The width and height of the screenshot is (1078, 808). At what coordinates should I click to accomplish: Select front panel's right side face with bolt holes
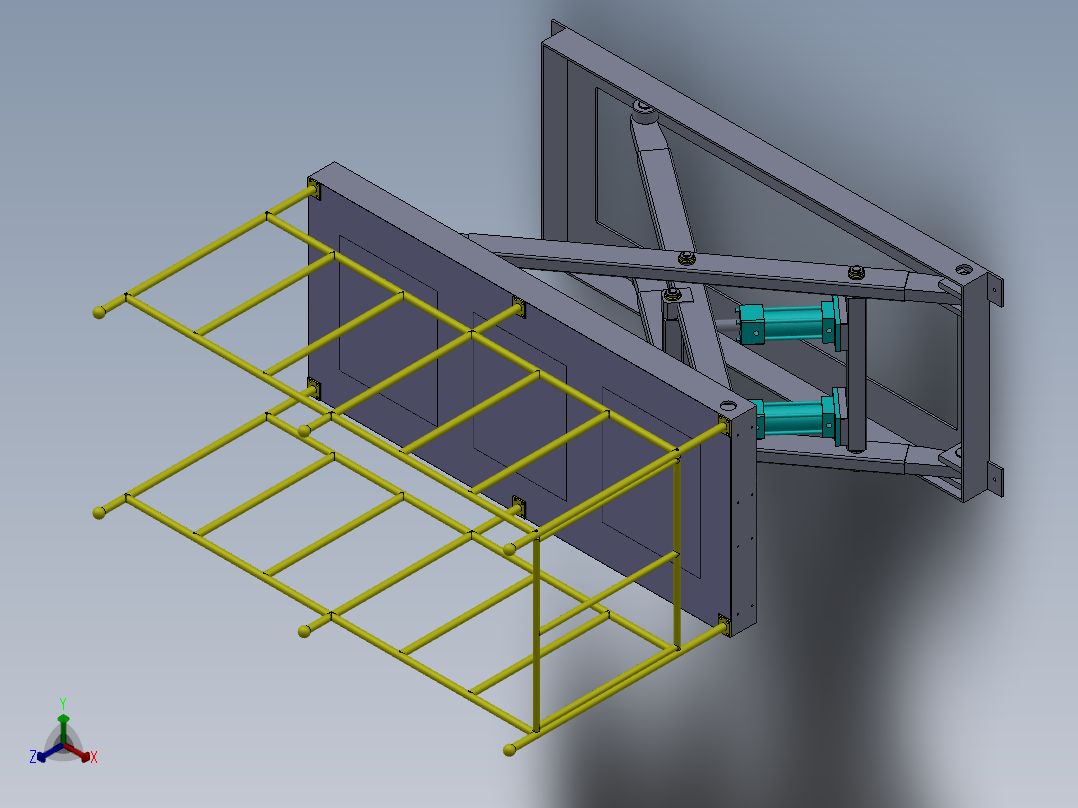(742, 523)
